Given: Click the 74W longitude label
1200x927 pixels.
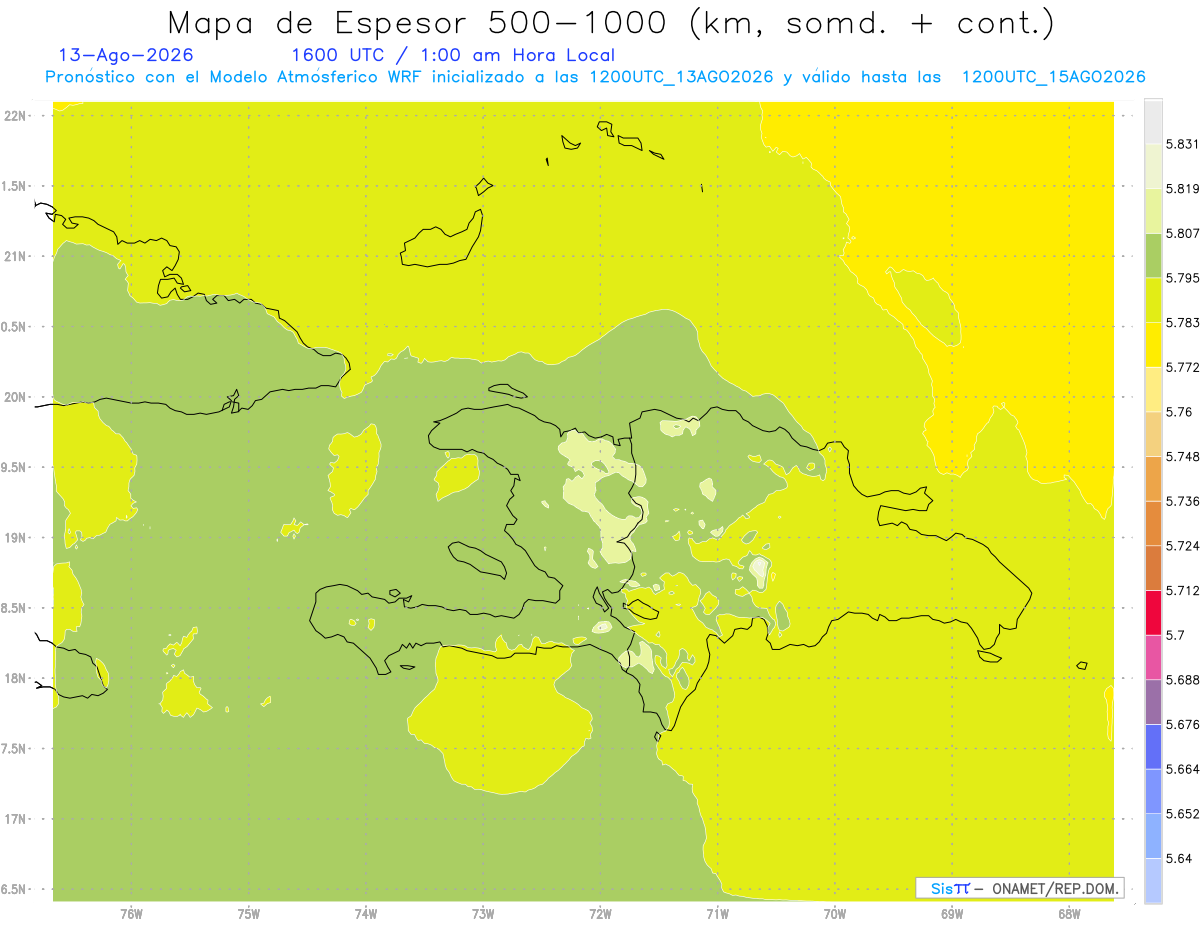Looking at the screenshot, I should (366, 913).
